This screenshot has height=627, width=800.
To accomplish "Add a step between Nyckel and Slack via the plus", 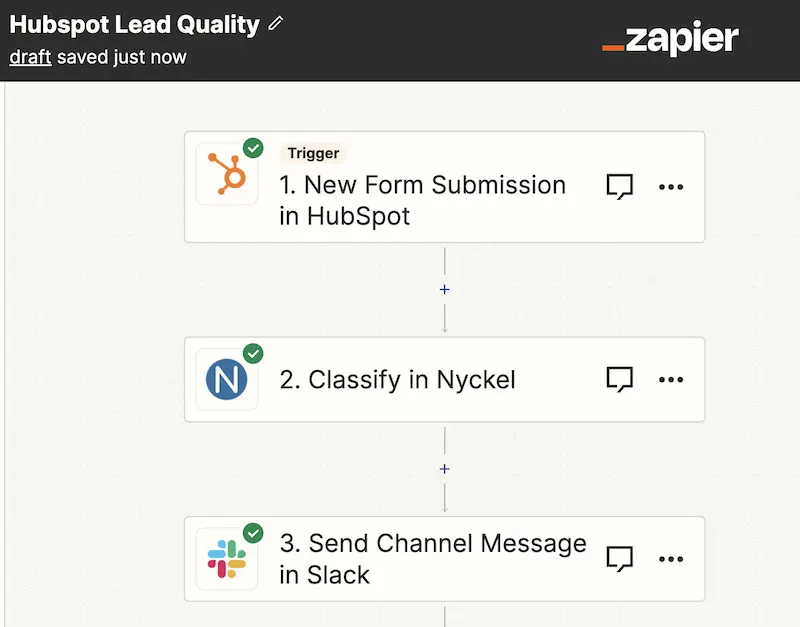I will 444,469.
